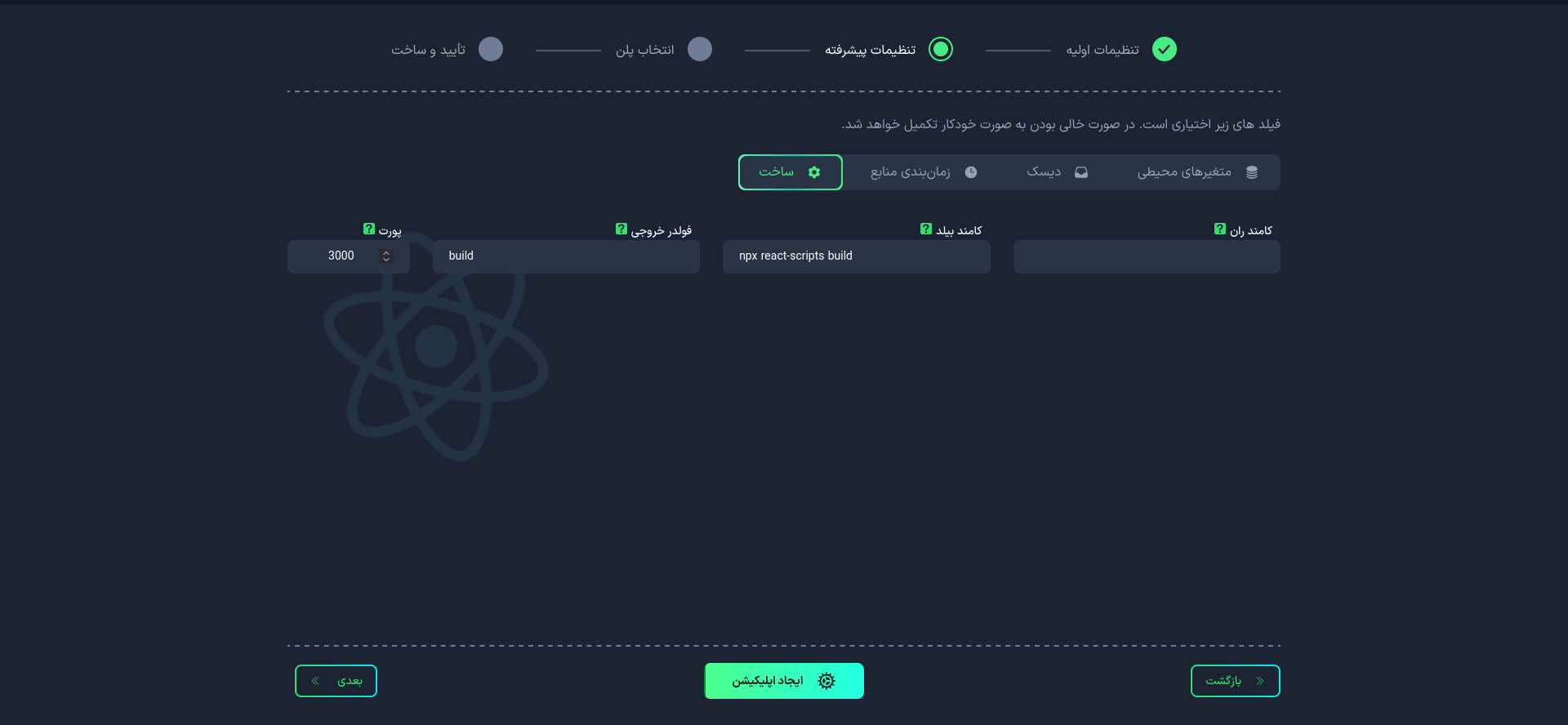Screen dimensions: 1568x725
Task: Click تأیید و ساخت step label
Action: point(429,50)
